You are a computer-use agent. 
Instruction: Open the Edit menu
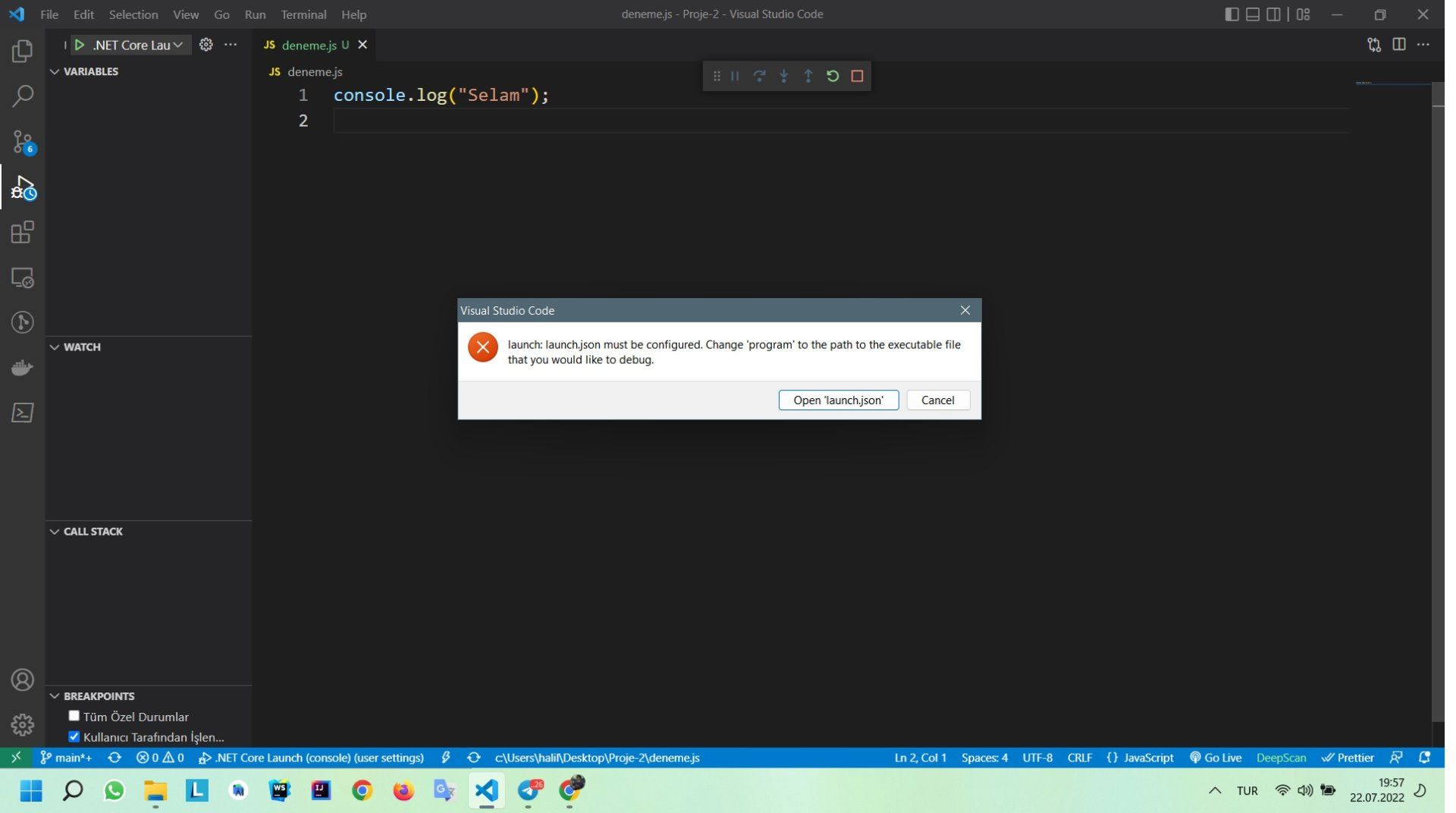pos(83,14)
